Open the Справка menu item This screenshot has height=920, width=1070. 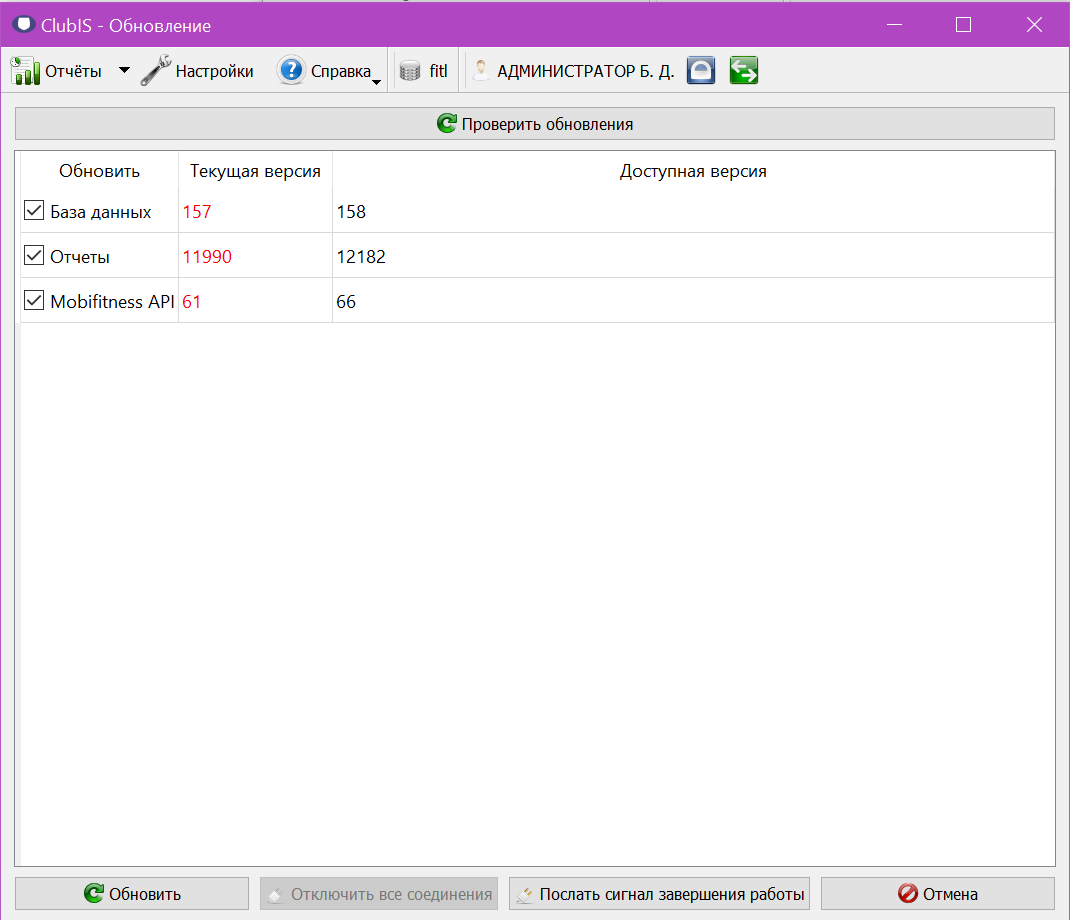pyautogui.click(x=341, y=71)
